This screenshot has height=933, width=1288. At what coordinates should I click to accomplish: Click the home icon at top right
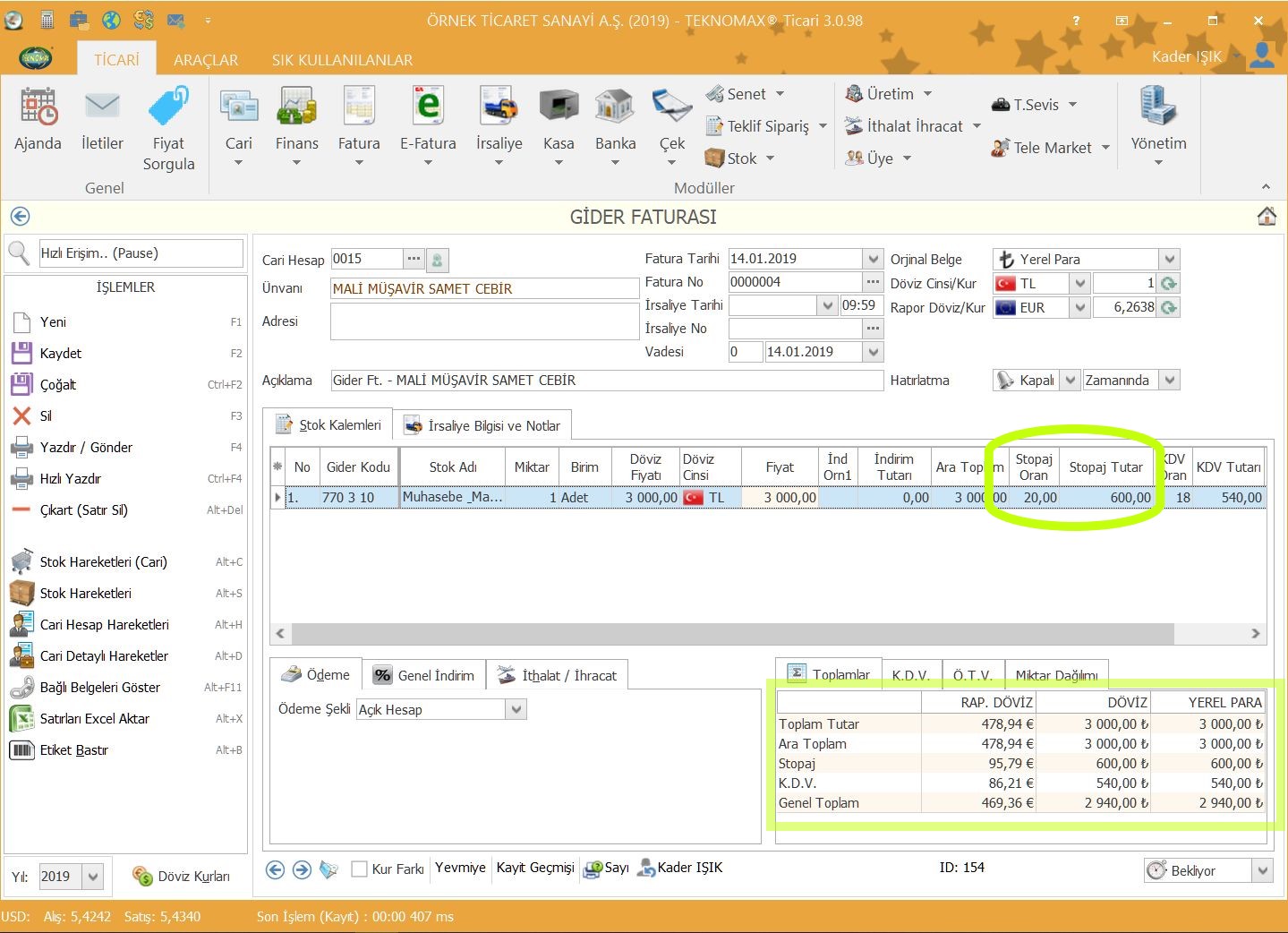tap(1266, 217)
